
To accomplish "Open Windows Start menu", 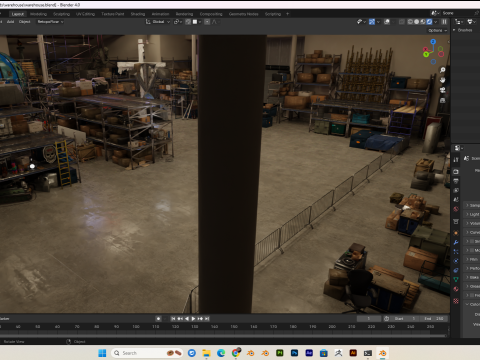I will 102,353.
